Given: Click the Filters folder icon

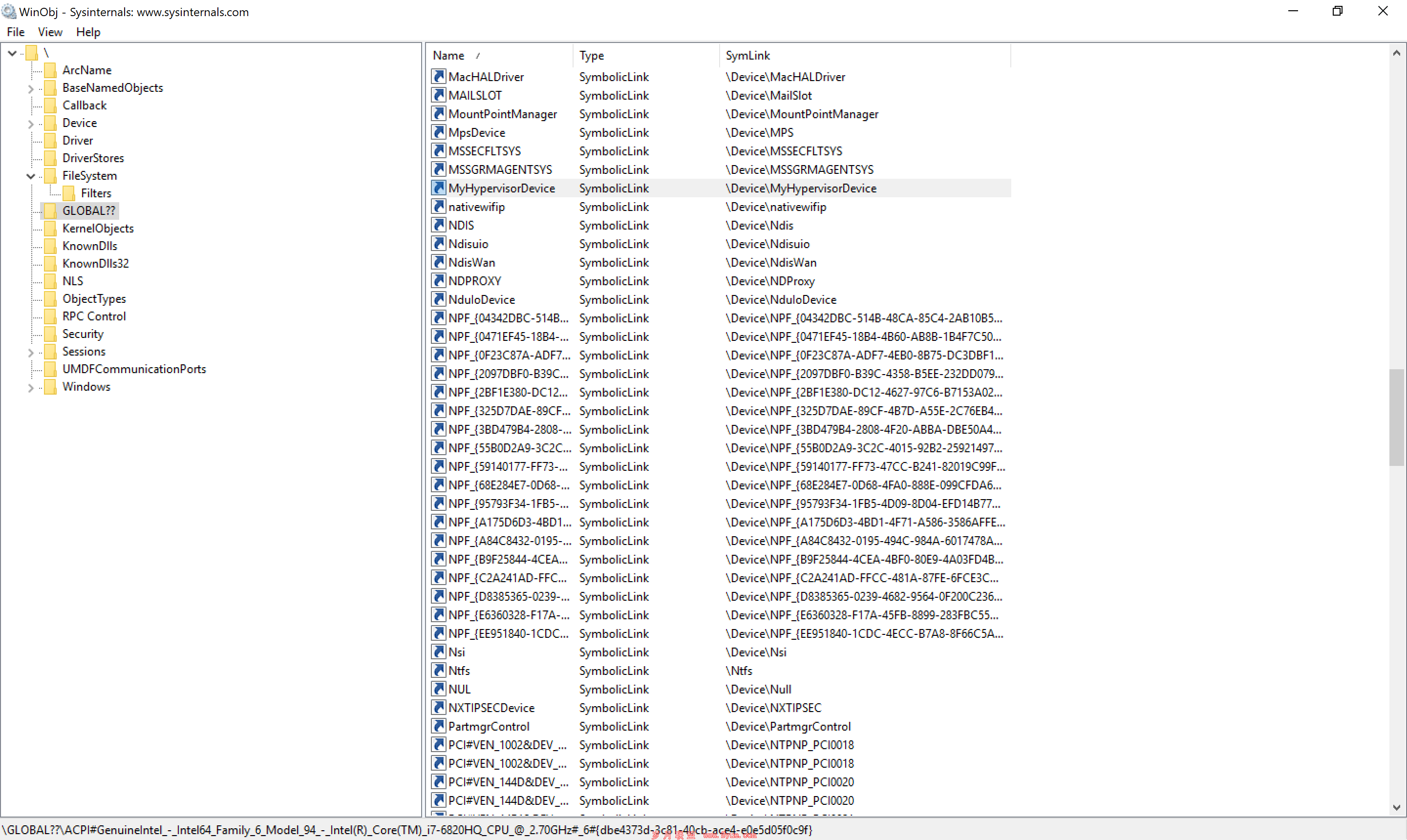Looking at the screenshot, I should [x=69, y=193].
